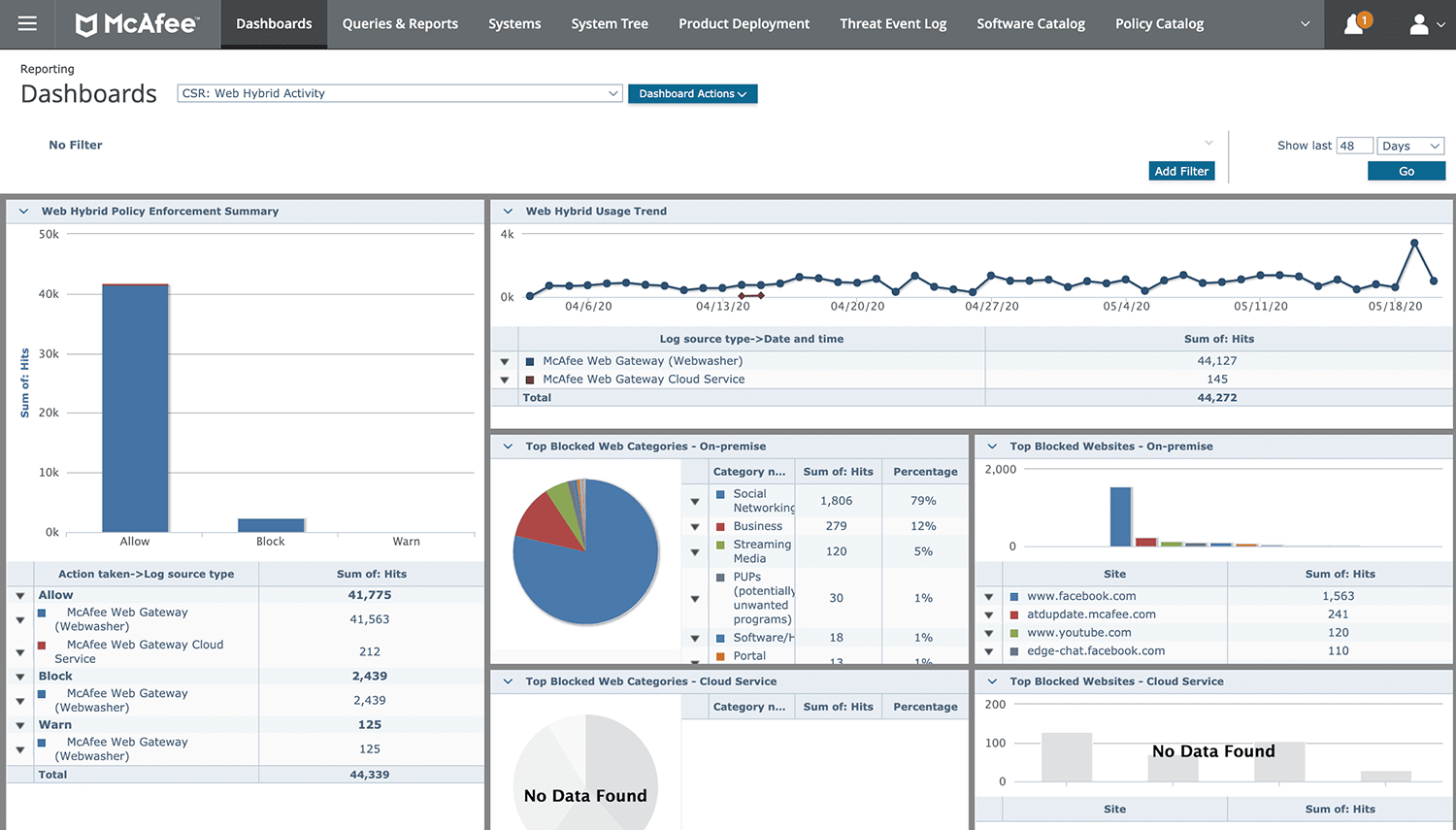The width and height of the screenshot is (1456, 830).
Task: Open the System Tree
Action: click(610, 24)
